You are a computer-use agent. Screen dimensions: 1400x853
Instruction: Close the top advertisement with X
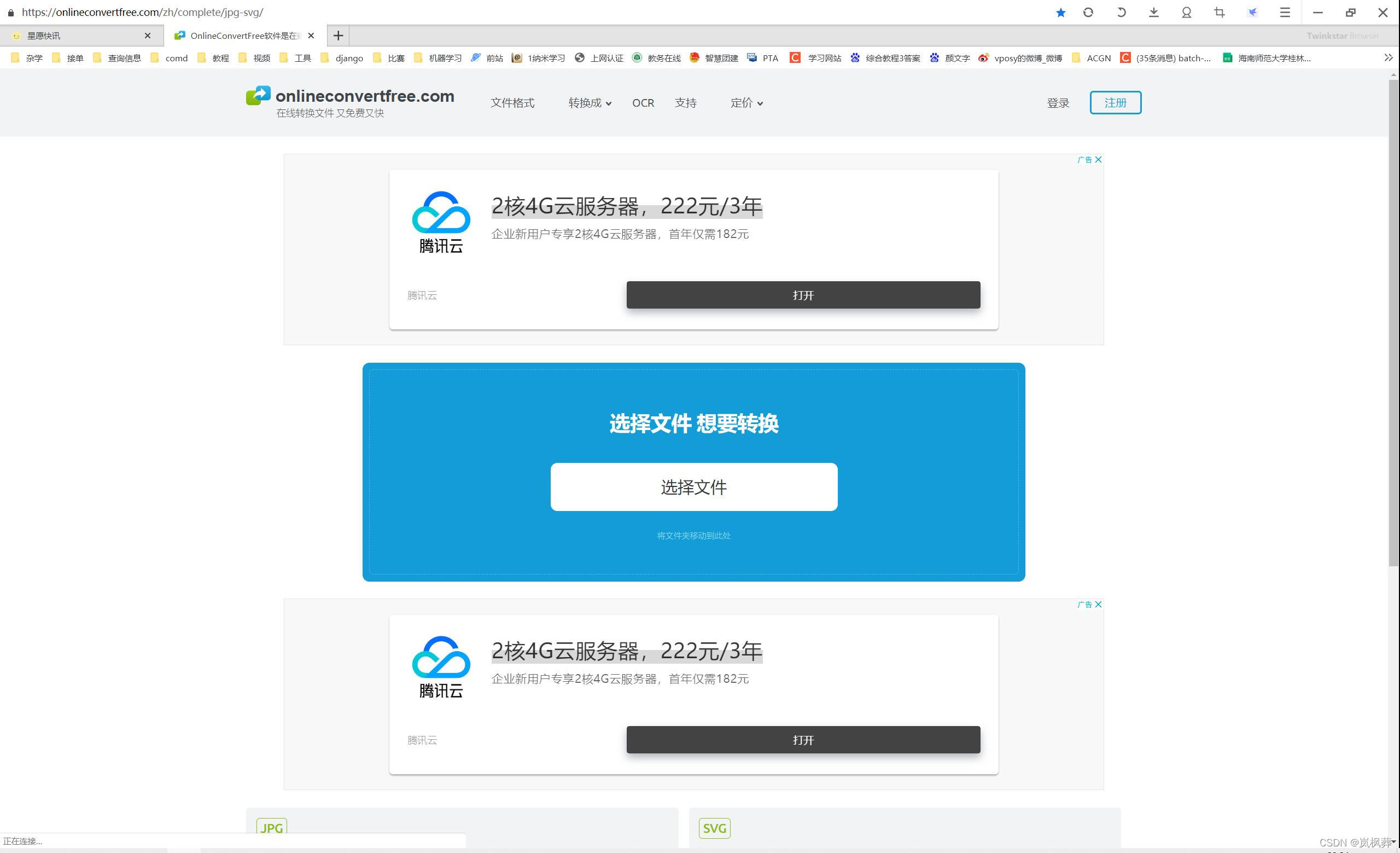coord(1098,160)
